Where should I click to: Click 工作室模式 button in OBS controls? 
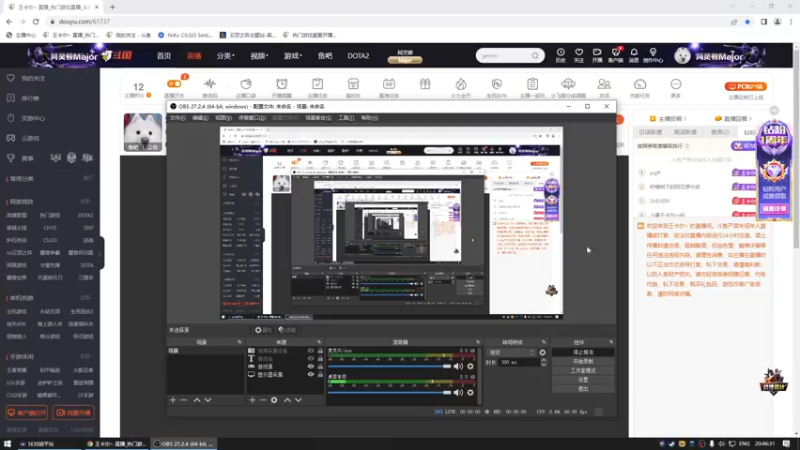pyautogui.click(x=583, y=371)
